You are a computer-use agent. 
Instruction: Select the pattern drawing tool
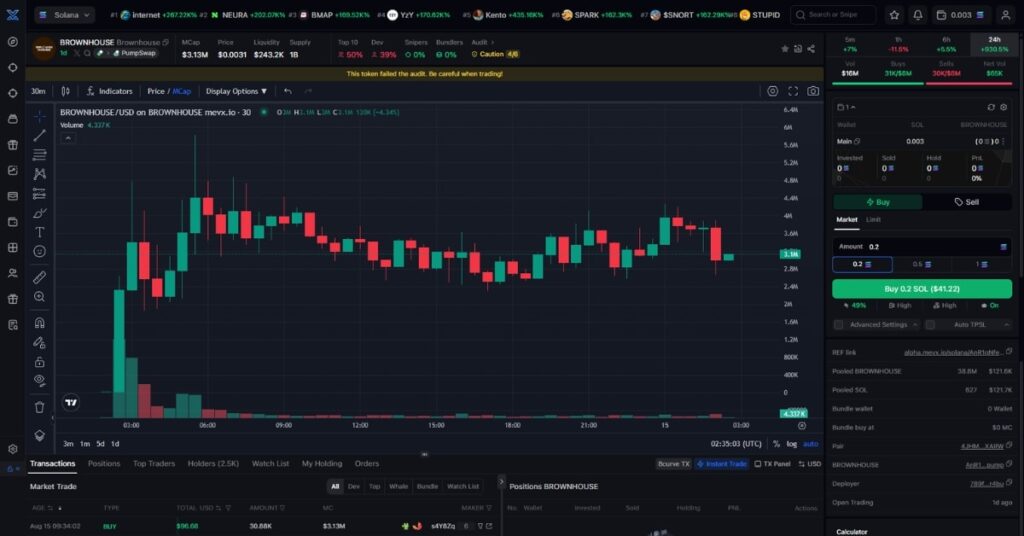40,174
